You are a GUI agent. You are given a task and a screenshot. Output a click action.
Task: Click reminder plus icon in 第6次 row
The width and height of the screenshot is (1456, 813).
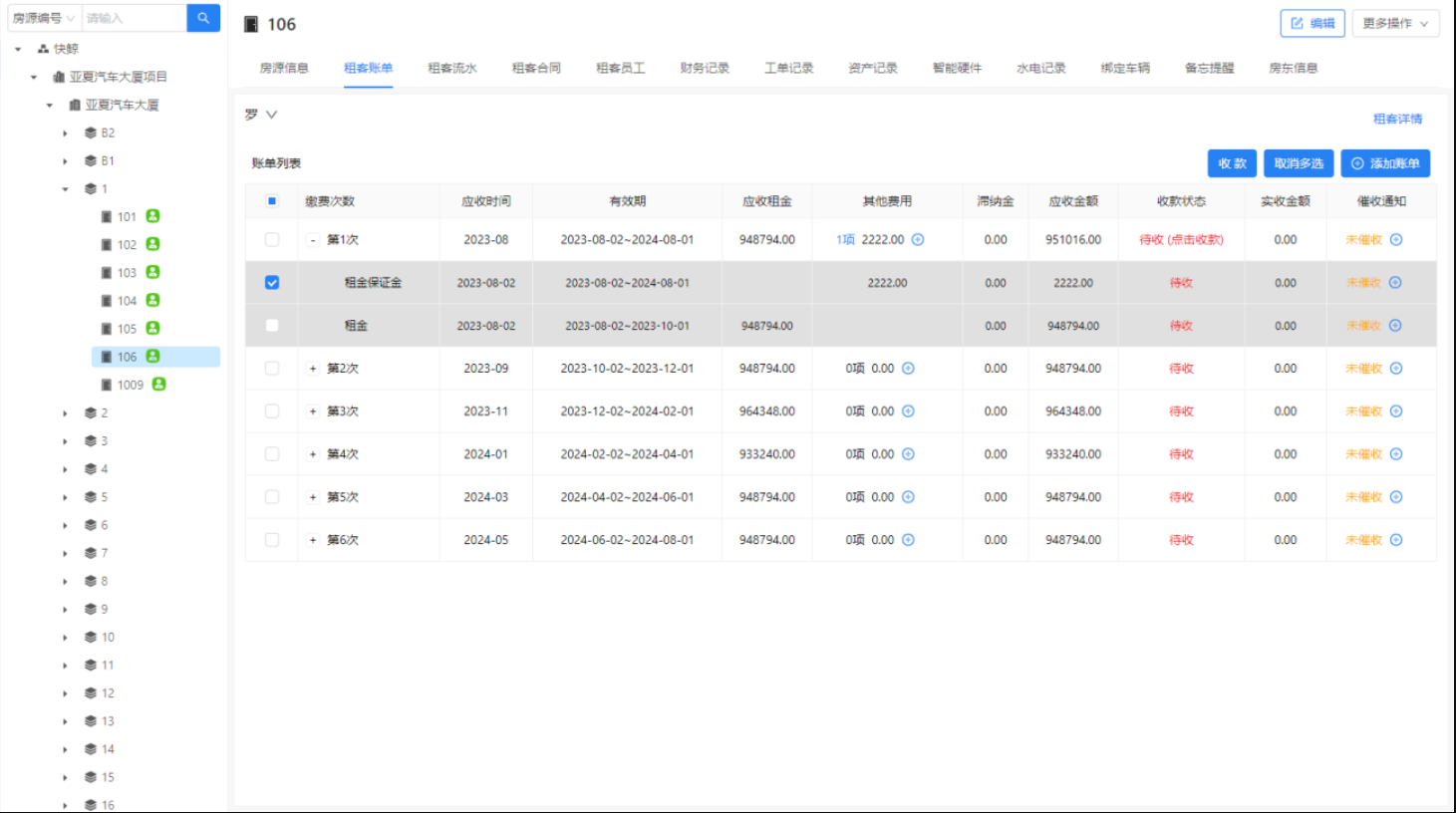[1396, 540]
